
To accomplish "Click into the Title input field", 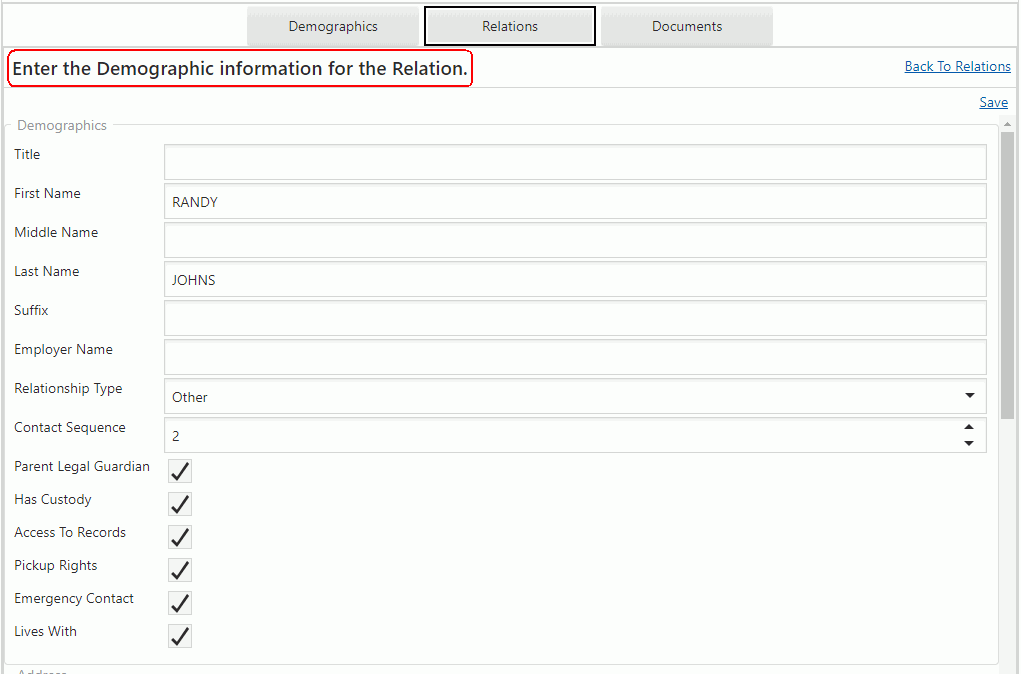I will (x=575, y=162).
